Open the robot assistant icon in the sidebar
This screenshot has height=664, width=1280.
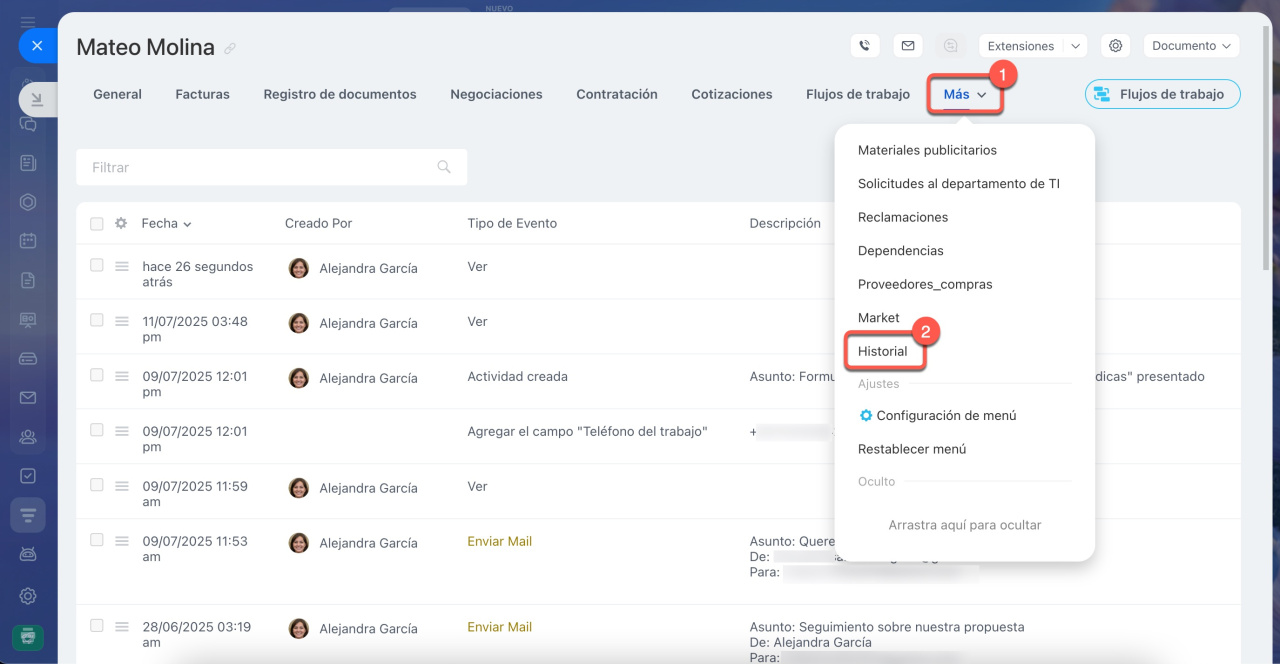pyautogui.click(x=28, y=554)
